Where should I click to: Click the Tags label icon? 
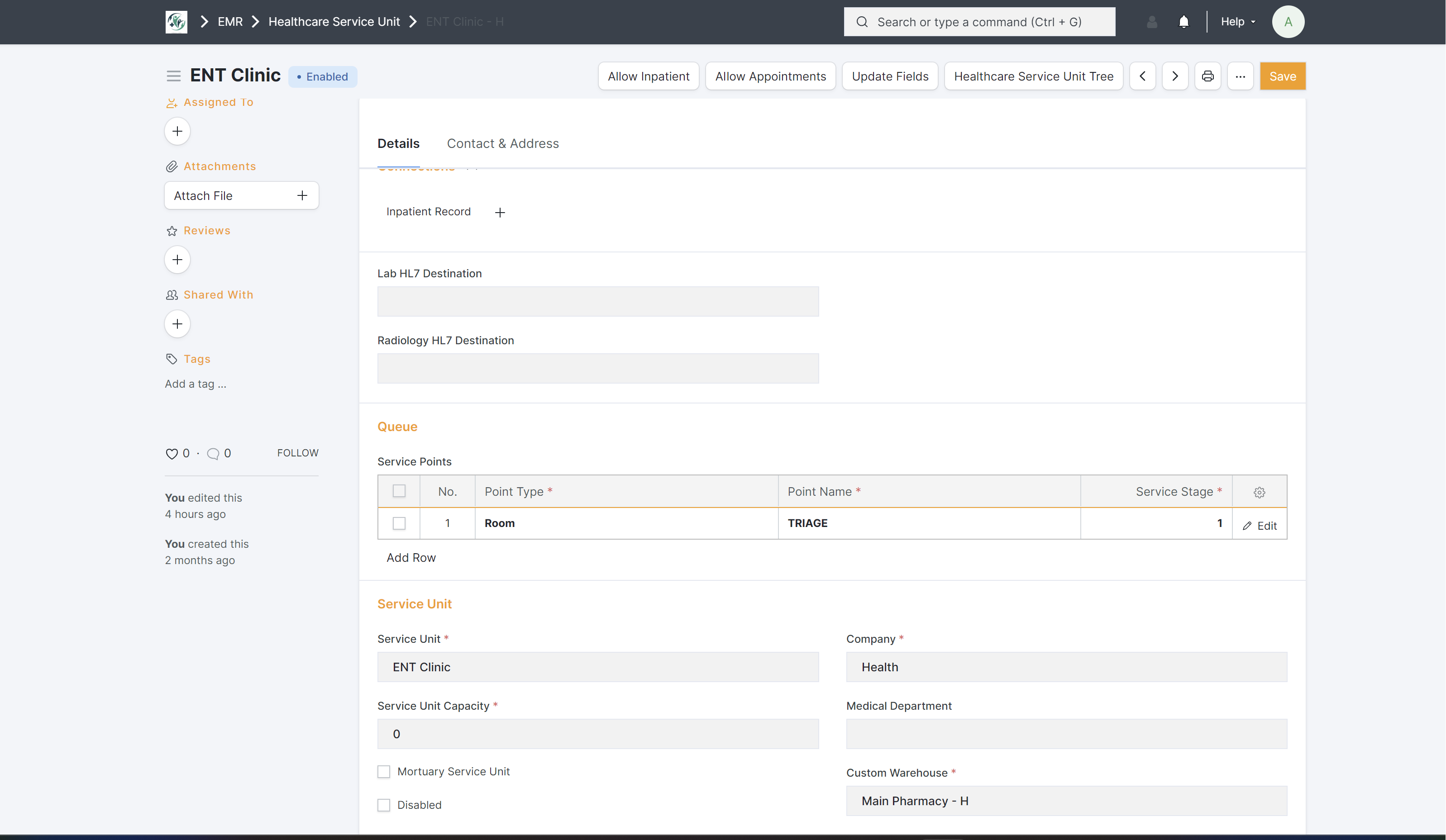tap(172, 359)
